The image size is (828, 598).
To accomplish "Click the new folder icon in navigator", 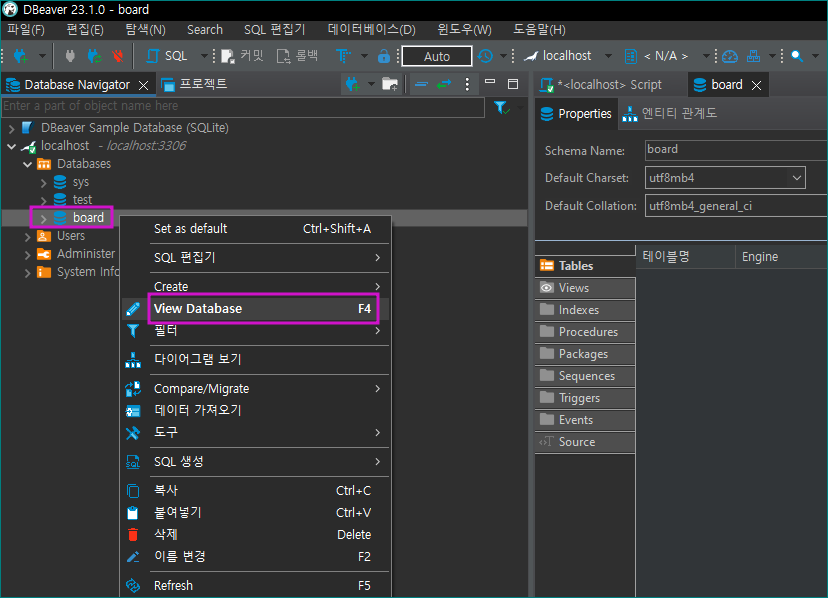I will click(x=390, y=84).
